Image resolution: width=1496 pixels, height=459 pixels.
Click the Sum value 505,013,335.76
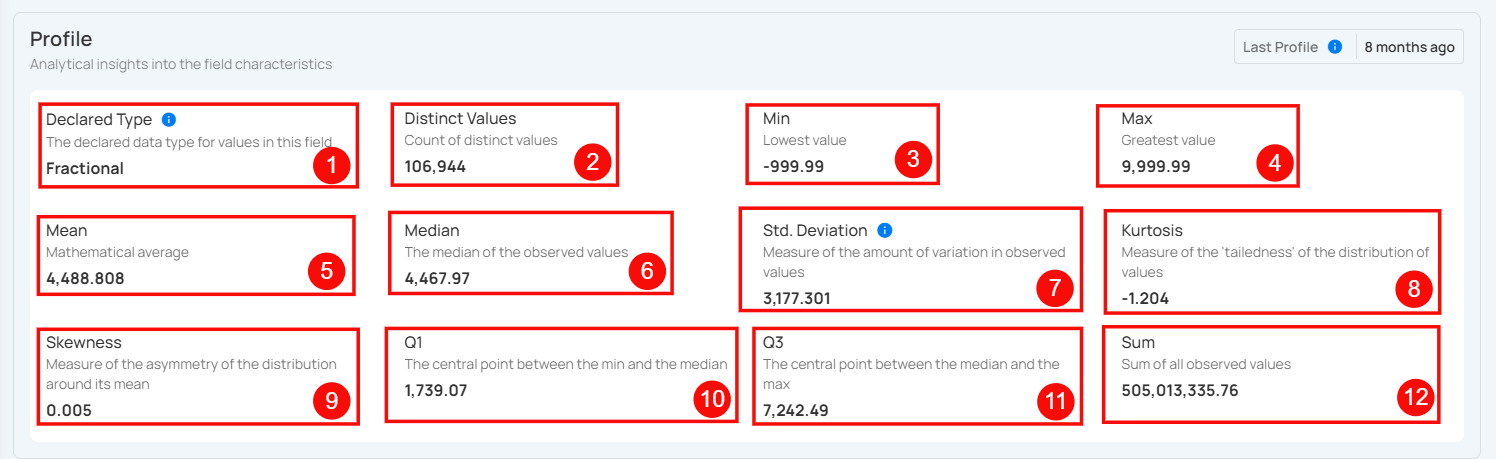pos(1179,391)
